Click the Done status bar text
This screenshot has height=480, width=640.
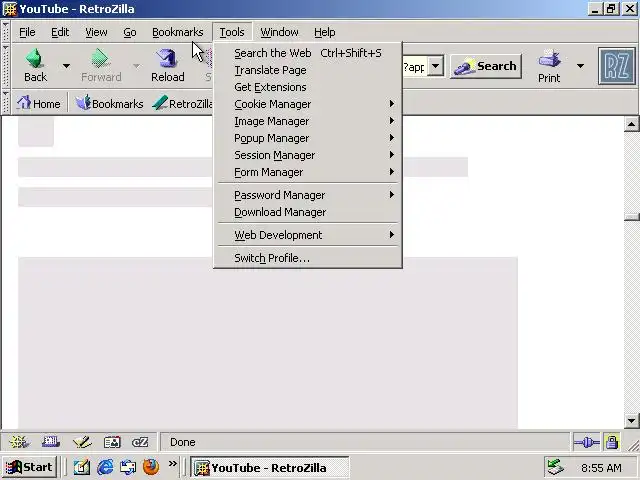tap(182, 442)
